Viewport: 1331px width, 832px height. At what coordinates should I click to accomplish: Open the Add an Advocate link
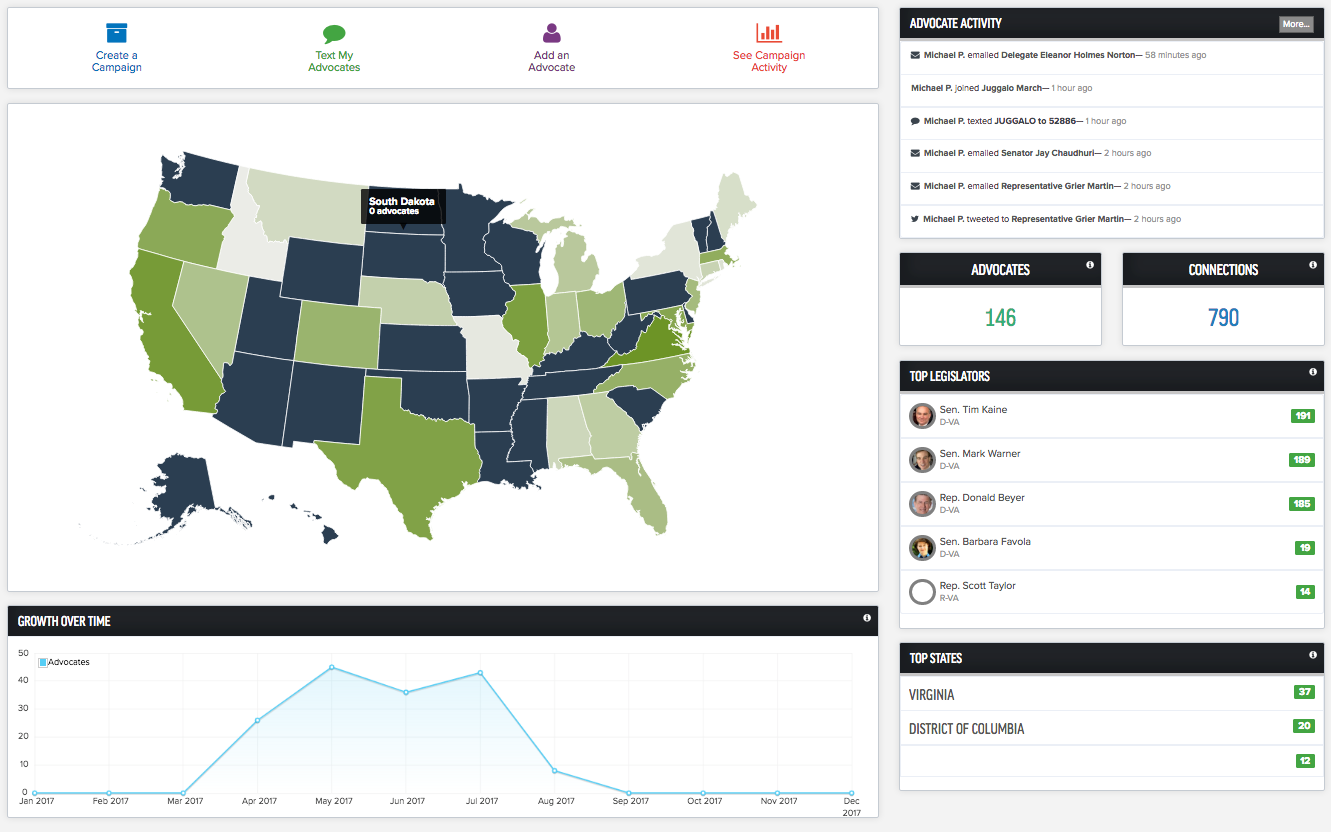552,61
